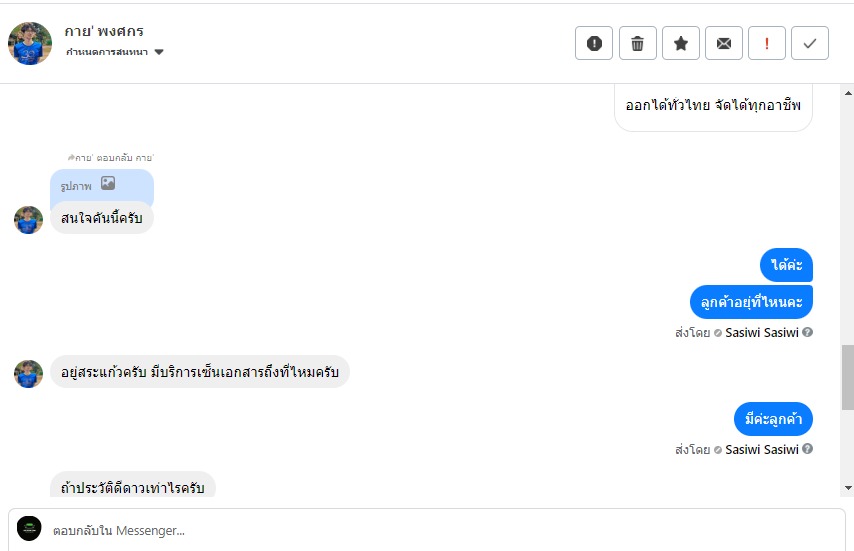
Task: Click contact name กาย' พงศกร in header
Action: coord(104,31)
